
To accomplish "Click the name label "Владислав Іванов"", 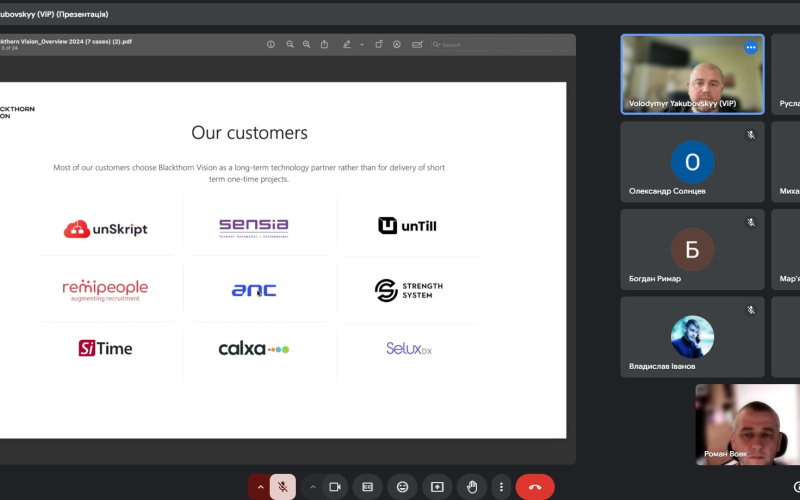I will pos(662,366).
